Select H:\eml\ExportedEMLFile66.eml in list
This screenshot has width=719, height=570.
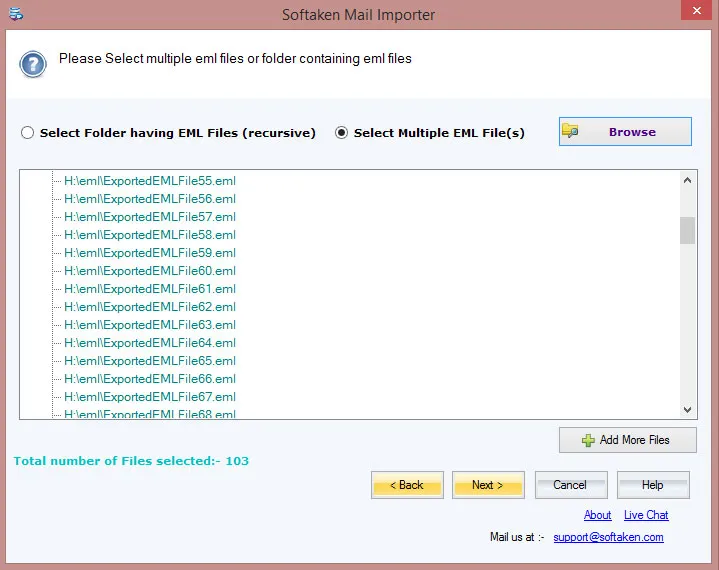150,378
